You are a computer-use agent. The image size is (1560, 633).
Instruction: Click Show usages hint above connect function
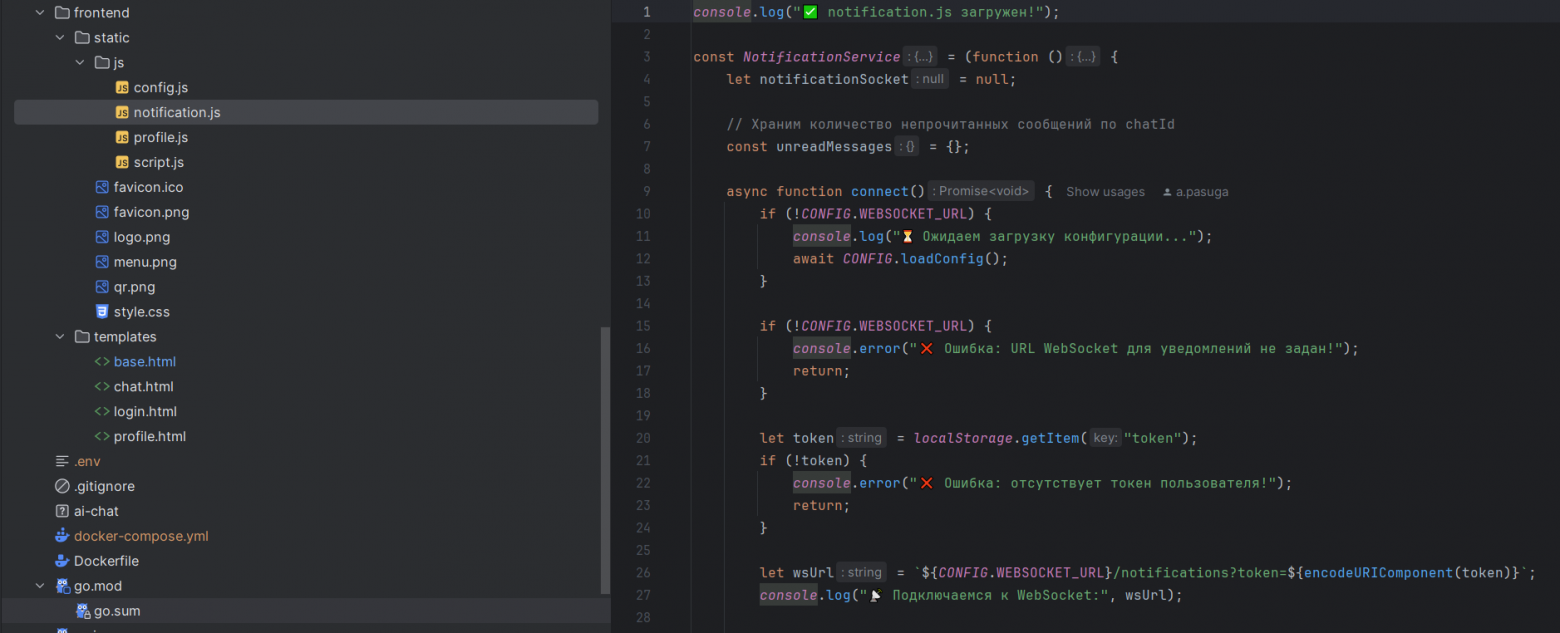point(1105,192)
